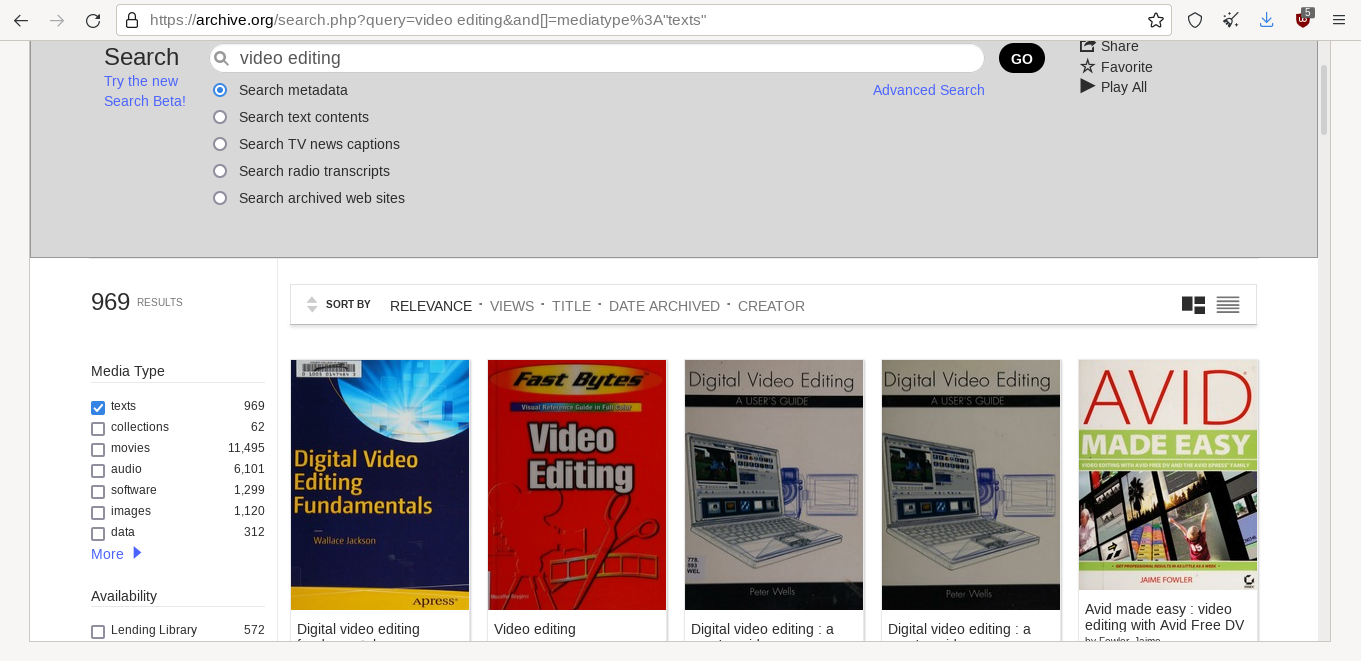Uncheck the texts media type filter
The width and height of the screenshot is (1361, 661).
(x=98, y=407)
